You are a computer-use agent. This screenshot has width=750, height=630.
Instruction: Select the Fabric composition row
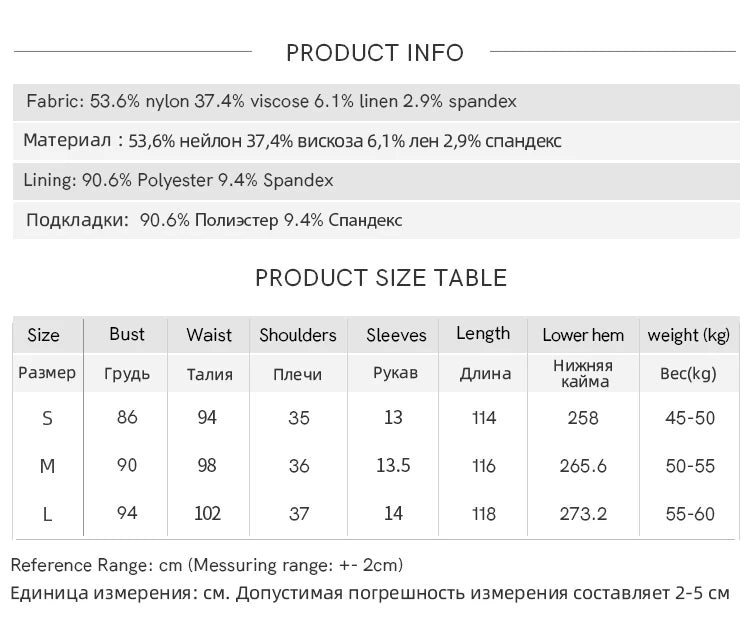click(x=376, y=102)
